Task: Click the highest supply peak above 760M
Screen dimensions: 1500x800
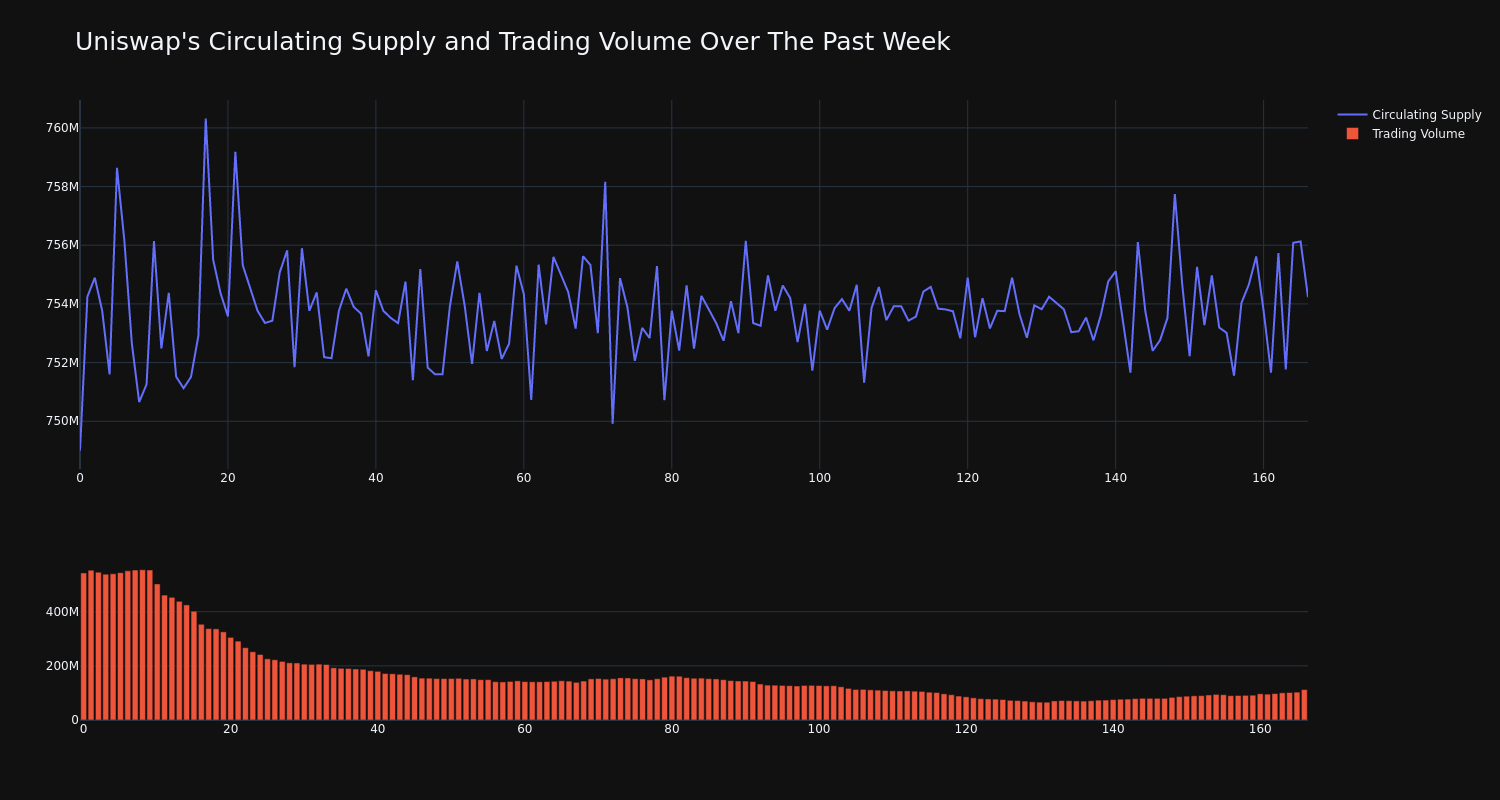Action: [x=206, y=120]
